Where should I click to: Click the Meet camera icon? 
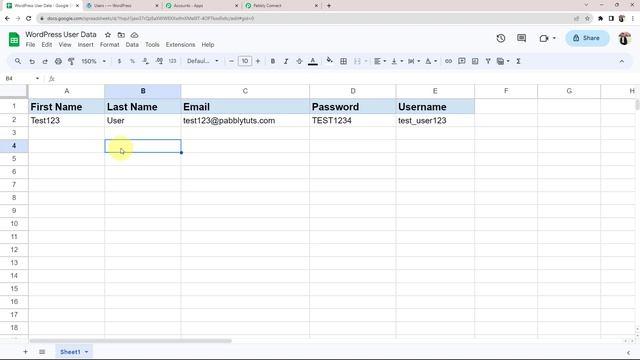[x=544, y=38]
